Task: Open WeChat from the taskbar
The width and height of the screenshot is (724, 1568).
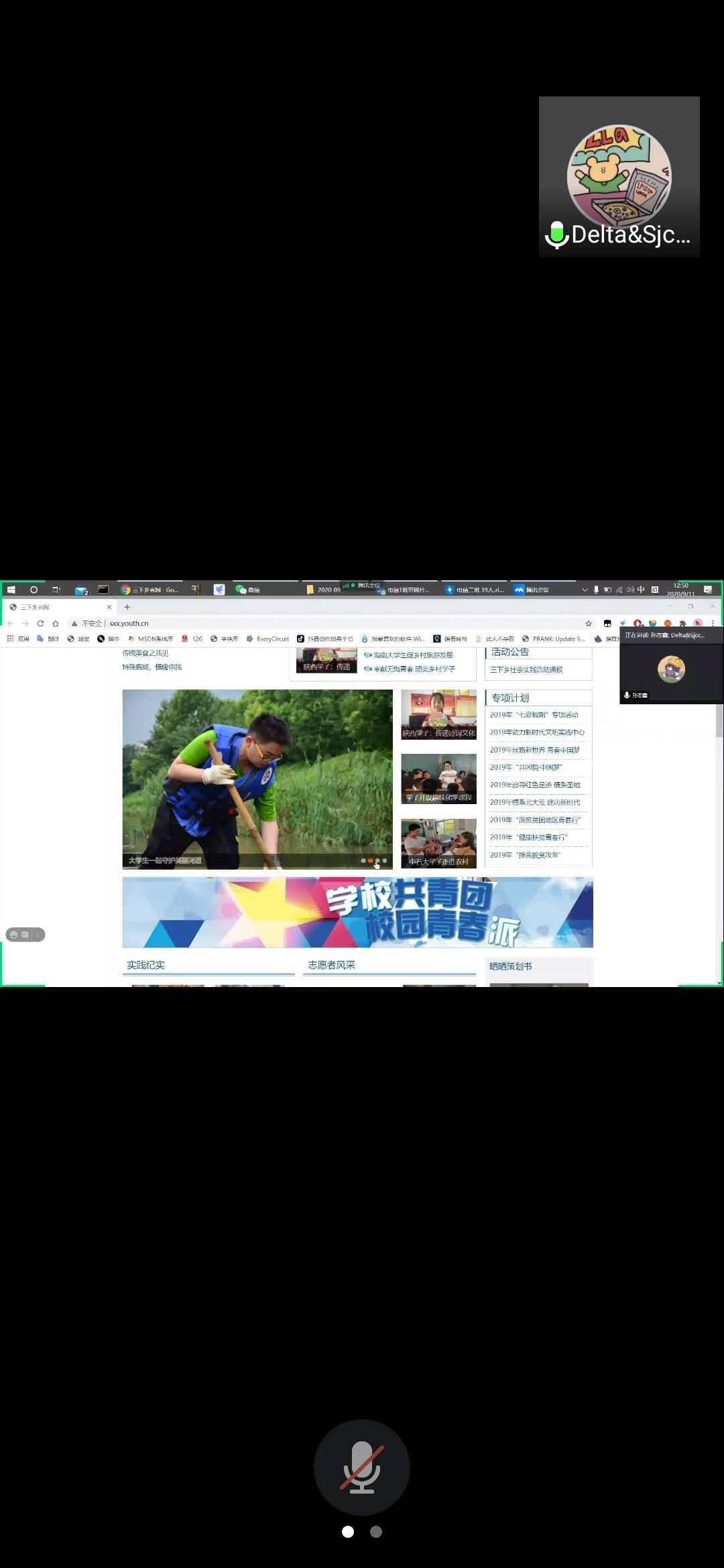Action: tap(247, 590)
